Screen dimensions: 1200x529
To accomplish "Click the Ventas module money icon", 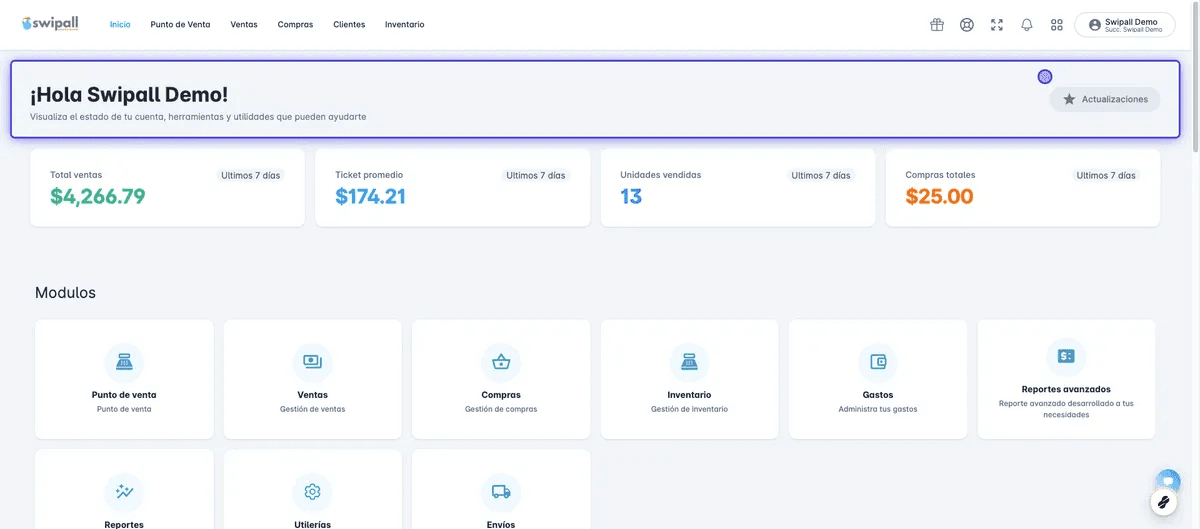I will pos(312,362).
